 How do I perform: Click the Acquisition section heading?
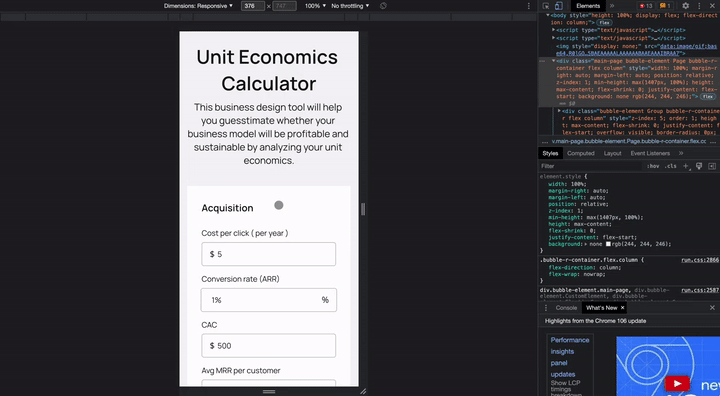[x=227, y=208]
